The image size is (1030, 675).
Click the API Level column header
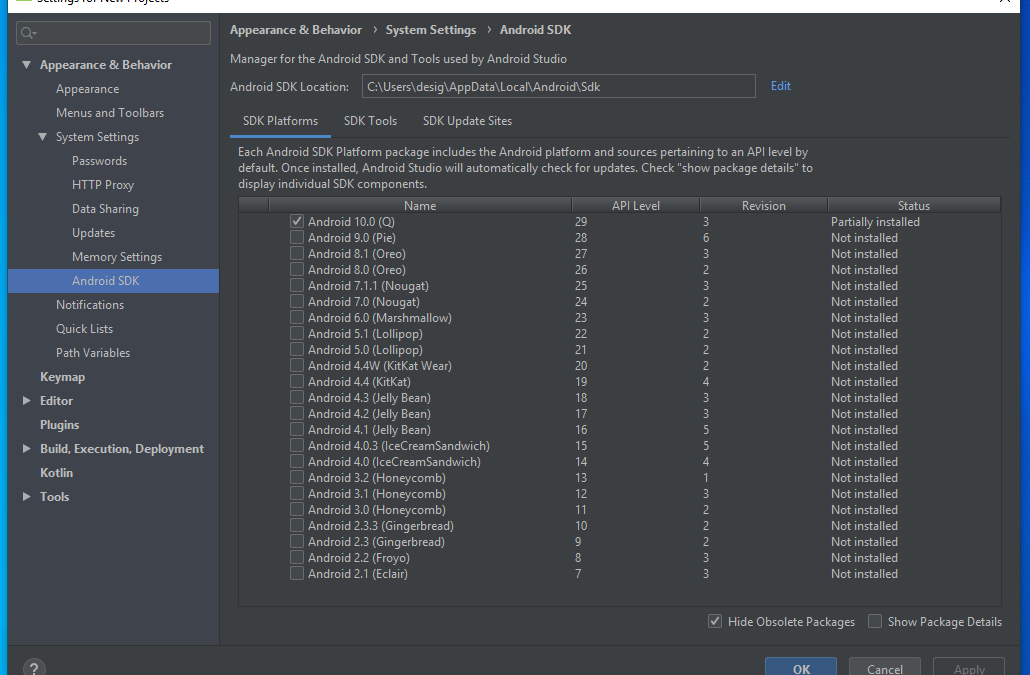pos(635,206)
